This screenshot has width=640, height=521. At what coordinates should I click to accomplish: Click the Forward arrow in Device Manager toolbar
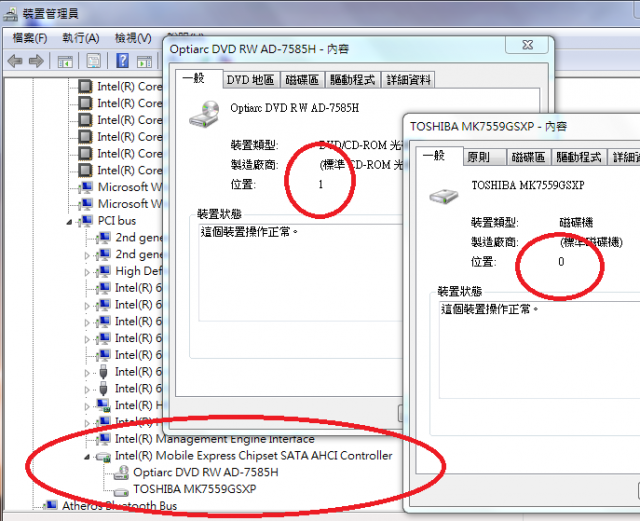[36, 61]
